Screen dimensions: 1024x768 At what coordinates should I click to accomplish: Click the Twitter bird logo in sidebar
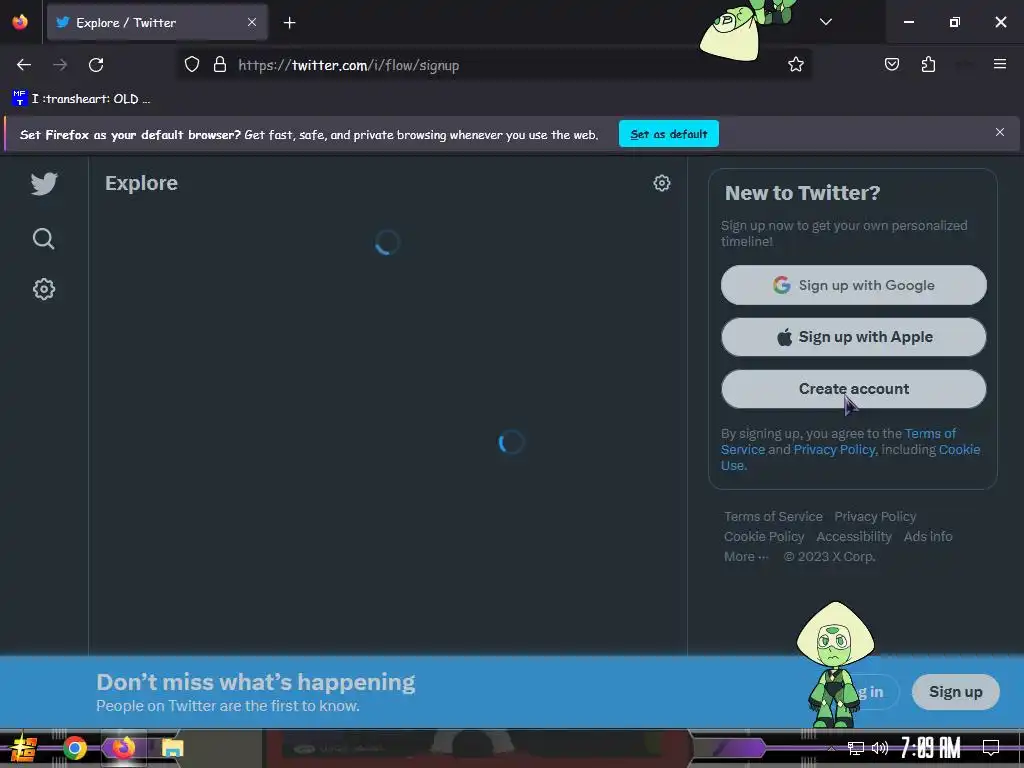tap(44, 184)
